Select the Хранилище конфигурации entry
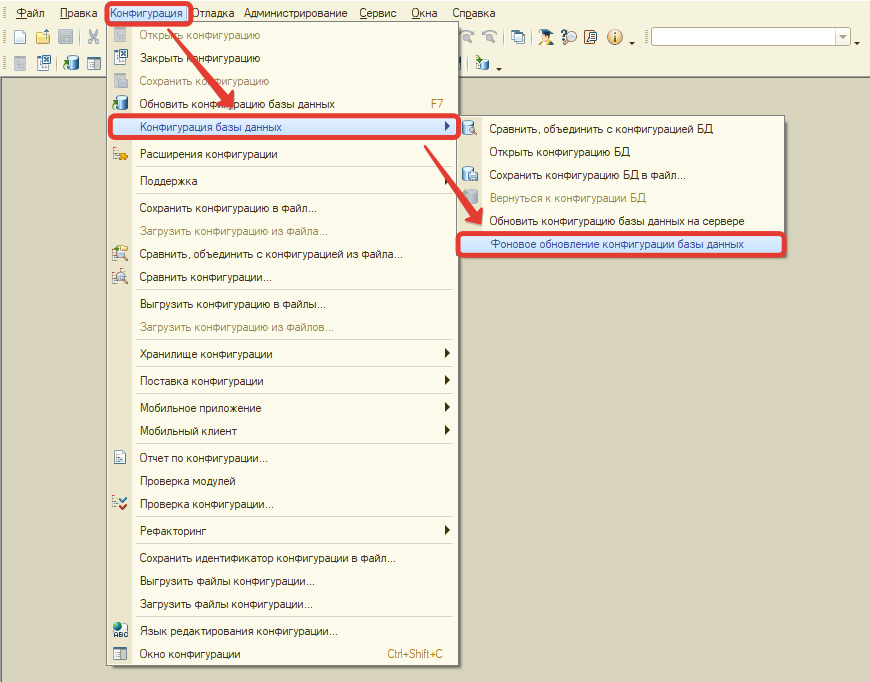Viewport: 870px width, 682px height. click(x=283, y=354)
